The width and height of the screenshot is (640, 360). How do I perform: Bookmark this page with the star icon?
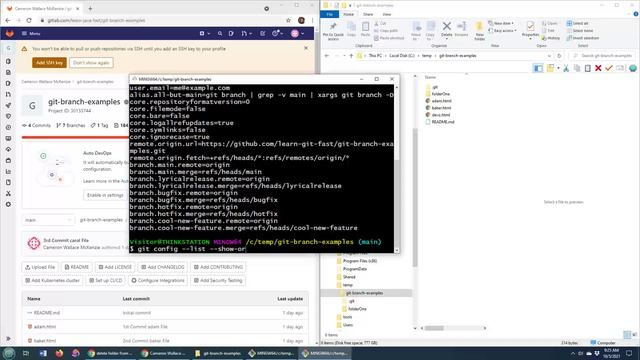click(x=289, y=20)
